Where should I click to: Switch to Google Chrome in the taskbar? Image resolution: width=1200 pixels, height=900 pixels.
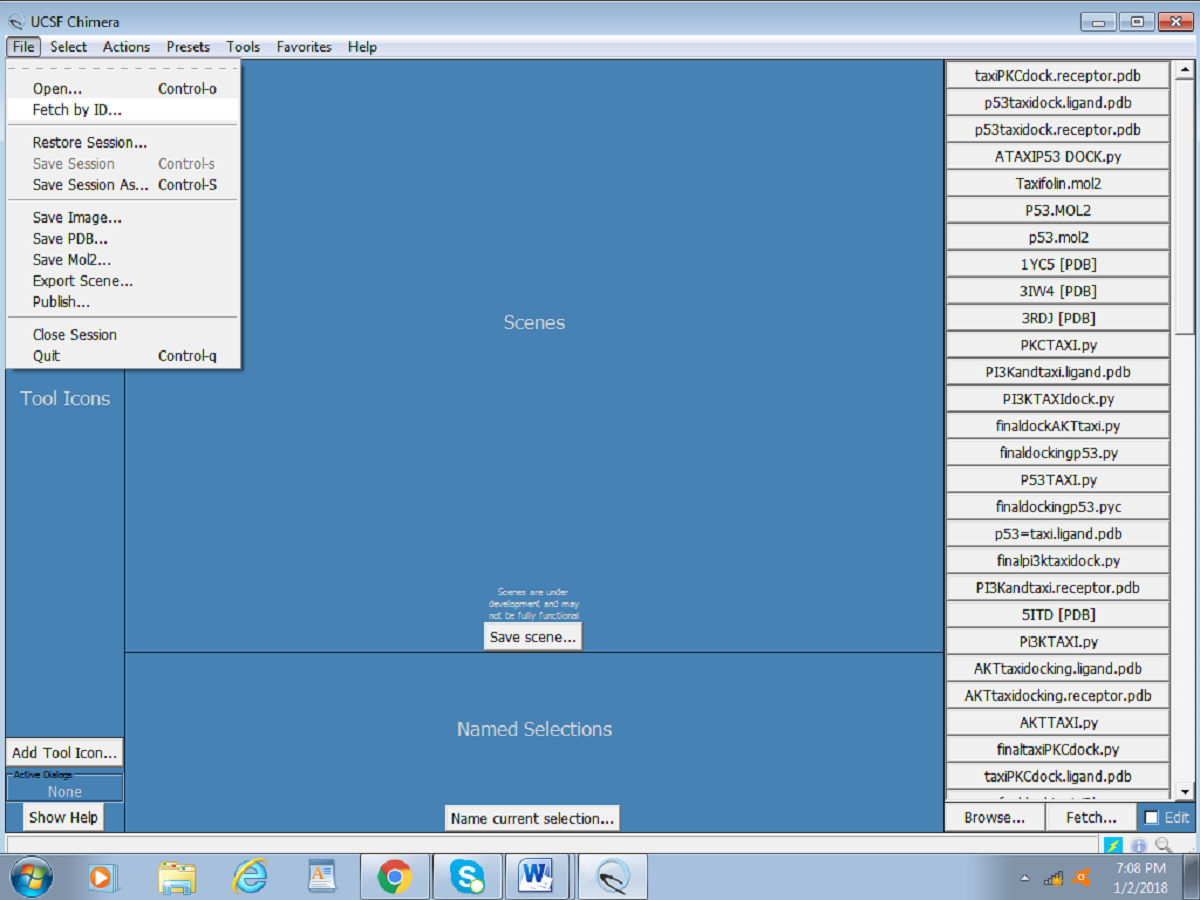coord(395,877)
